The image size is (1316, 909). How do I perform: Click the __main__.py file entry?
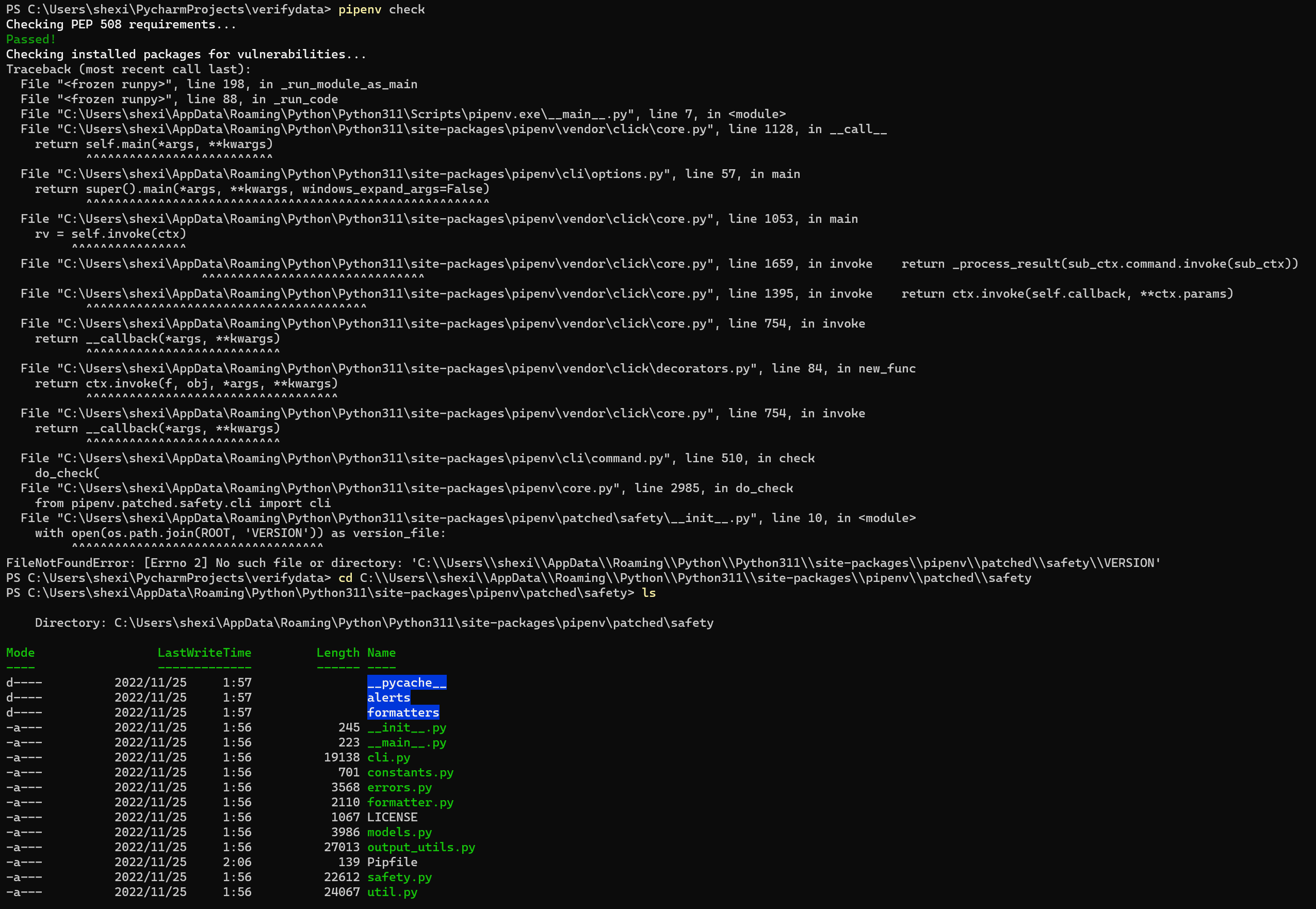(x=407, y=742)
